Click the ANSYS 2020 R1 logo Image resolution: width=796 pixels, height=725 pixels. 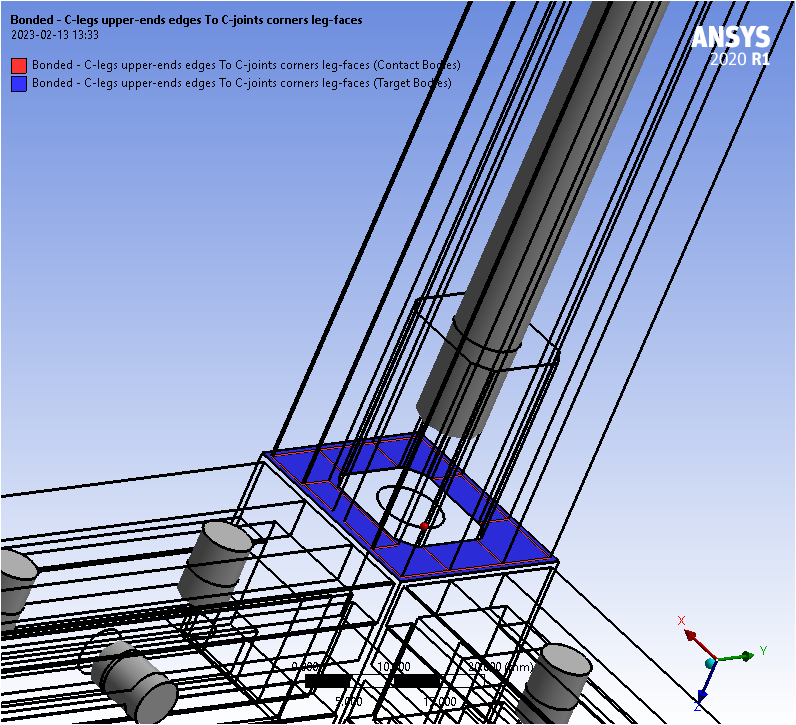coord(731,46)
